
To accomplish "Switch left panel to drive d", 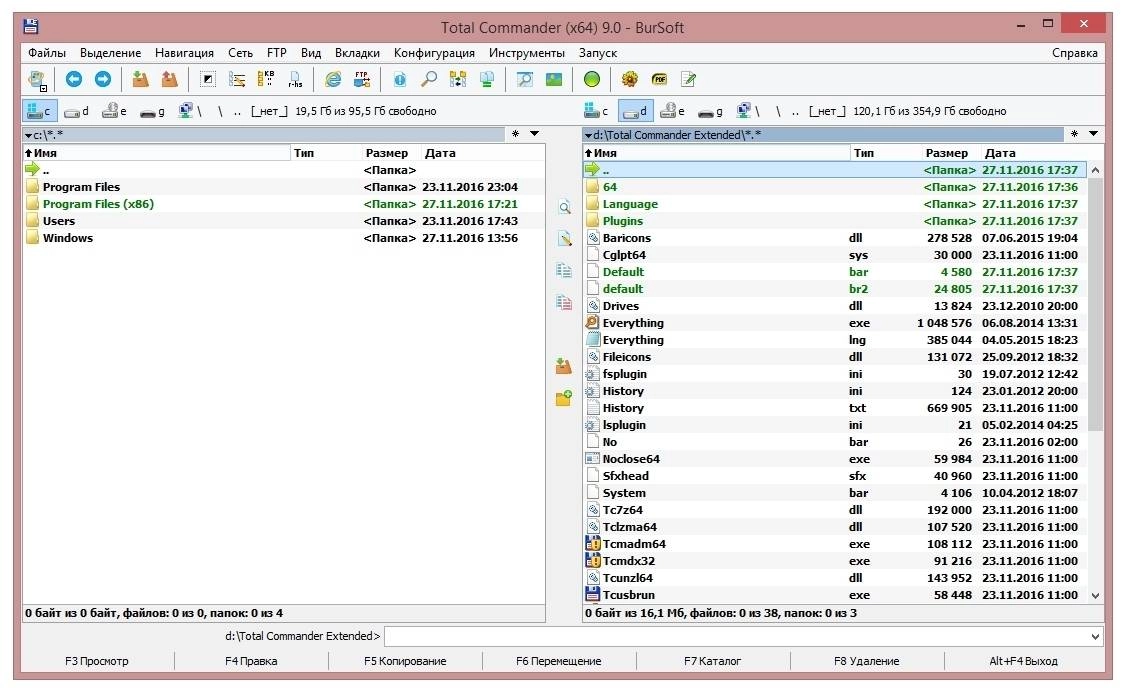I will pos(76,111).
